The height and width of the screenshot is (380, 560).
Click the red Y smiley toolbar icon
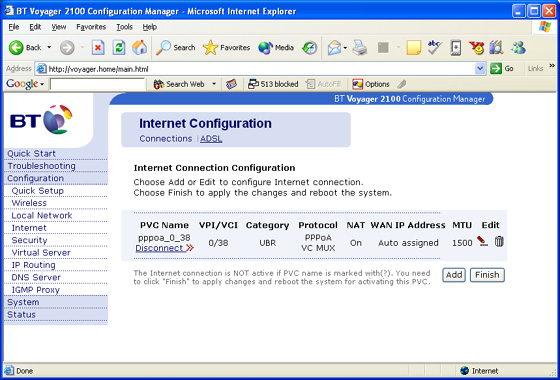[x=476, y=48]
